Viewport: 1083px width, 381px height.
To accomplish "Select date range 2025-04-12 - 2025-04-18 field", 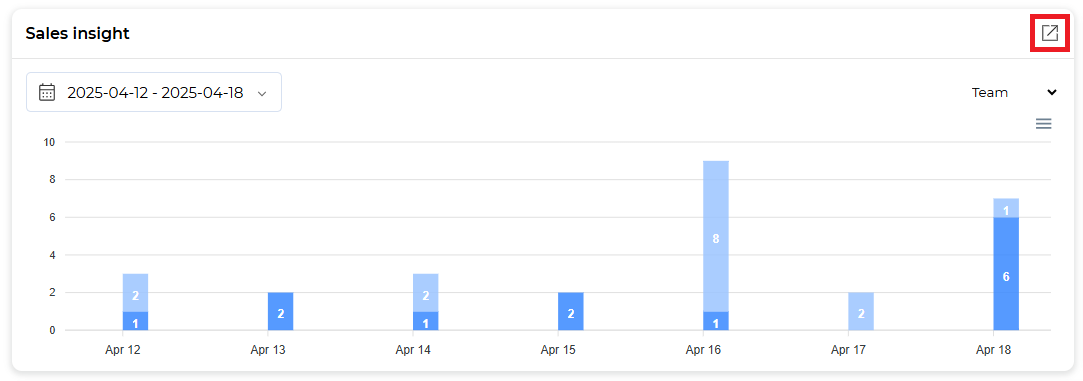I will tap(154, 92).
